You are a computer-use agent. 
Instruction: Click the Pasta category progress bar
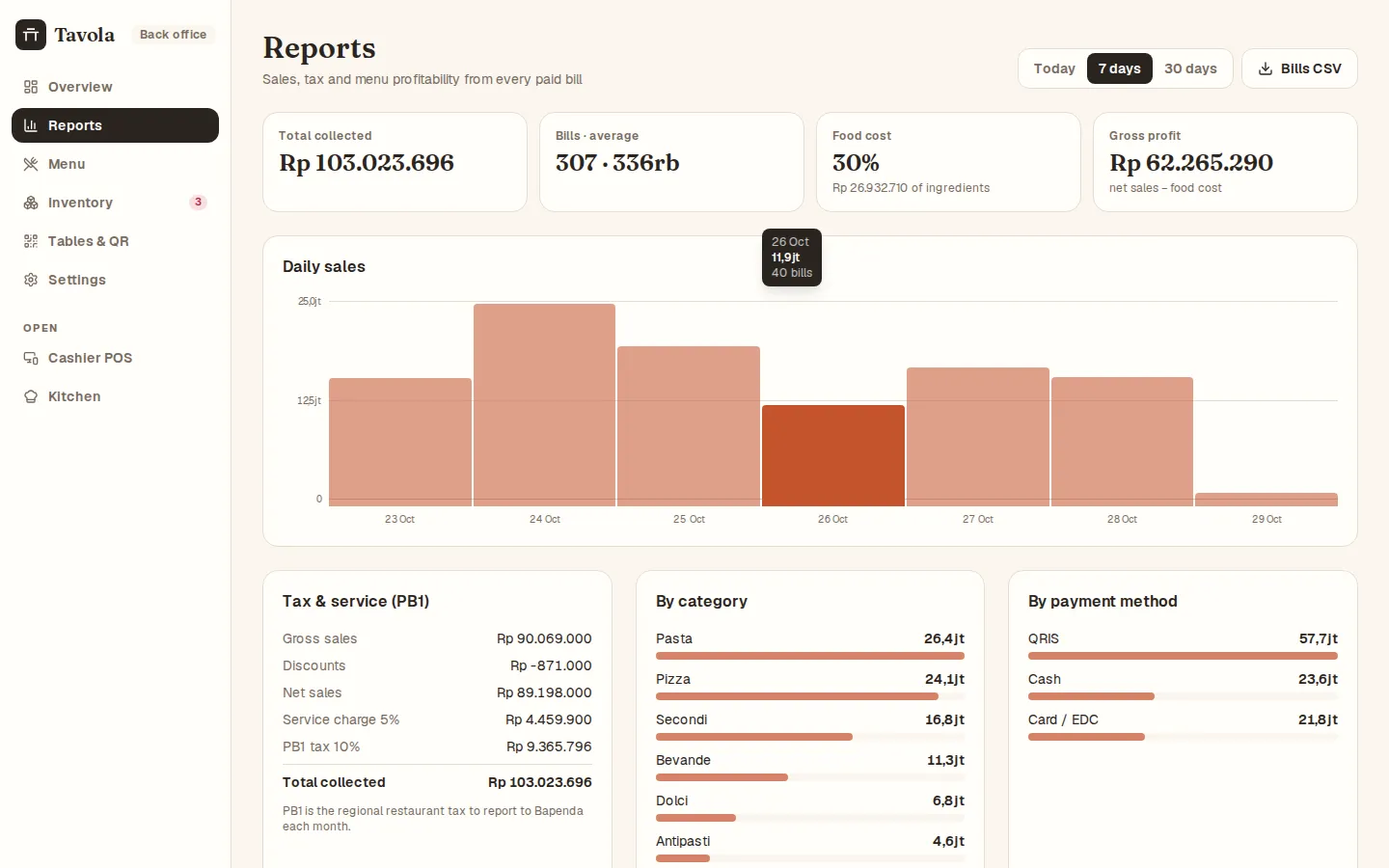point(810,656)
